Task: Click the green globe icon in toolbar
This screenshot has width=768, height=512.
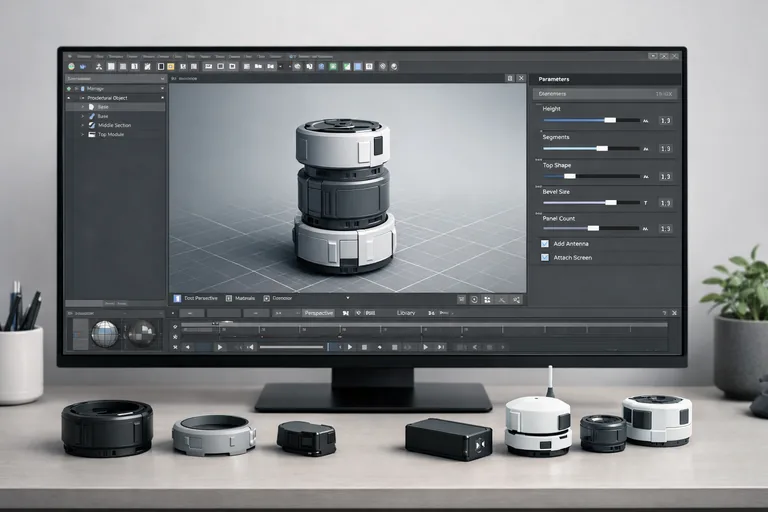Action: pos(71,66)
